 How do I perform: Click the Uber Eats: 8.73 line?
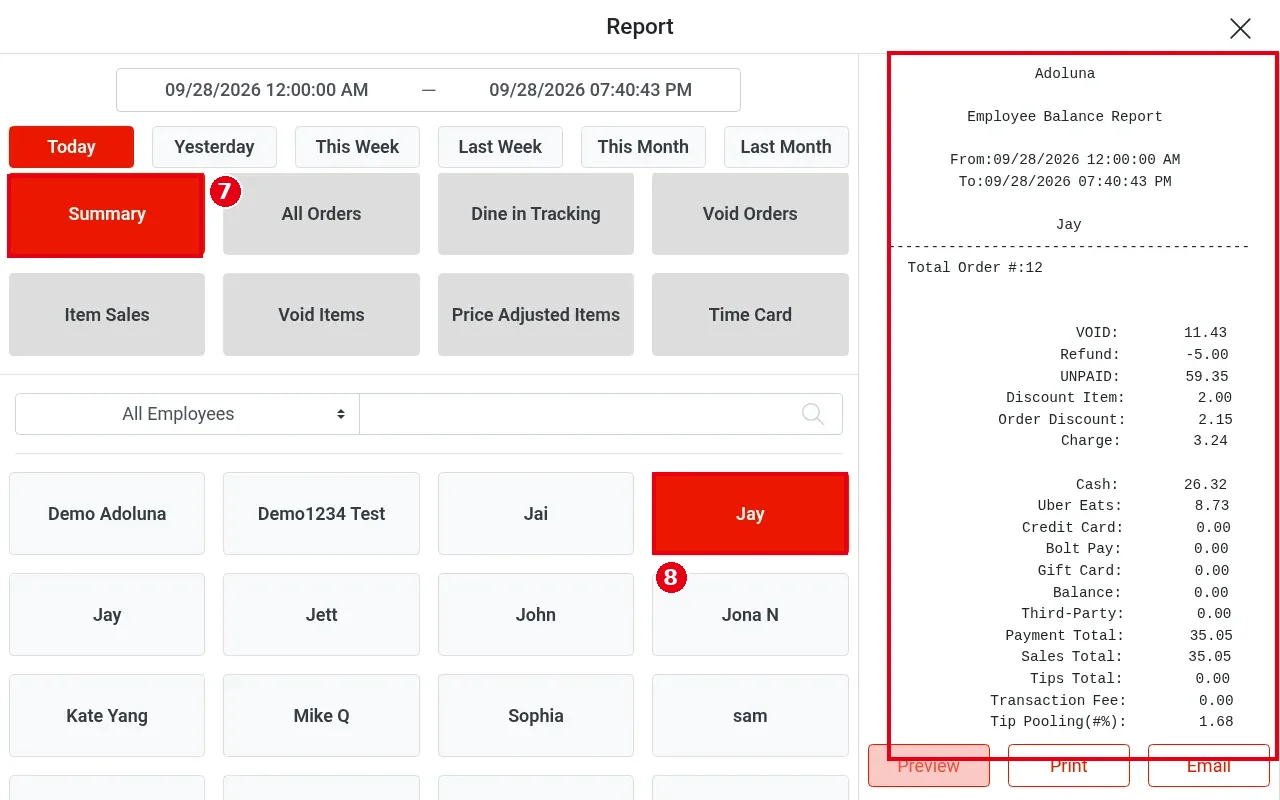[1134, 506]
